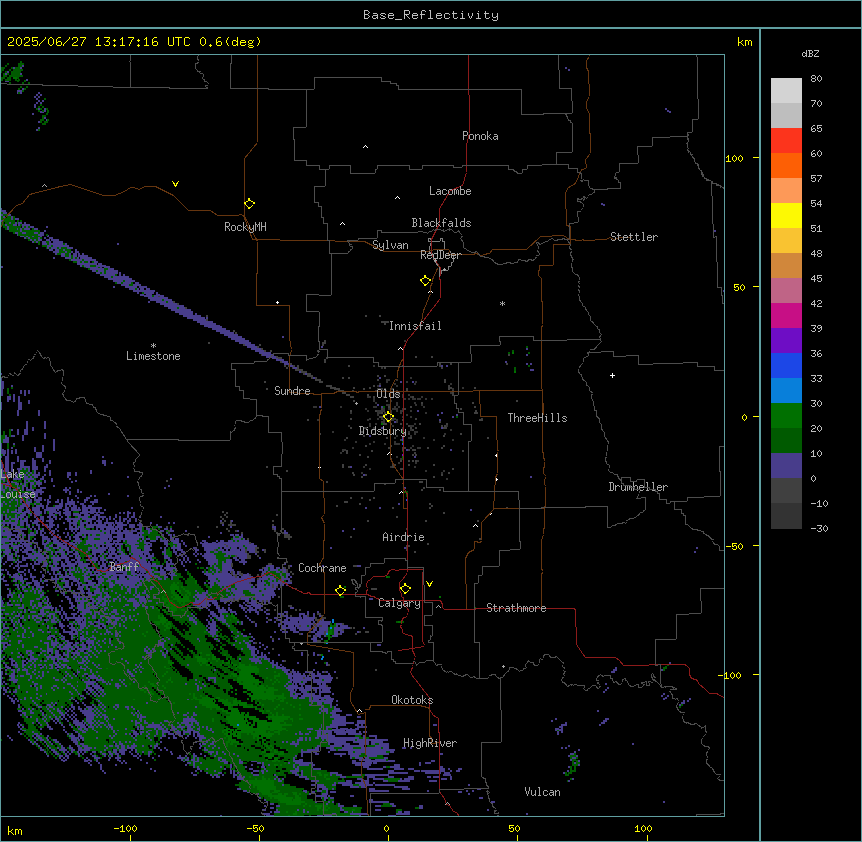Image resolution: width=862 pixels, height=842 pixels.
Task: Pick the magenta swatch in dBZ legend
Action: tap(786, 315)
